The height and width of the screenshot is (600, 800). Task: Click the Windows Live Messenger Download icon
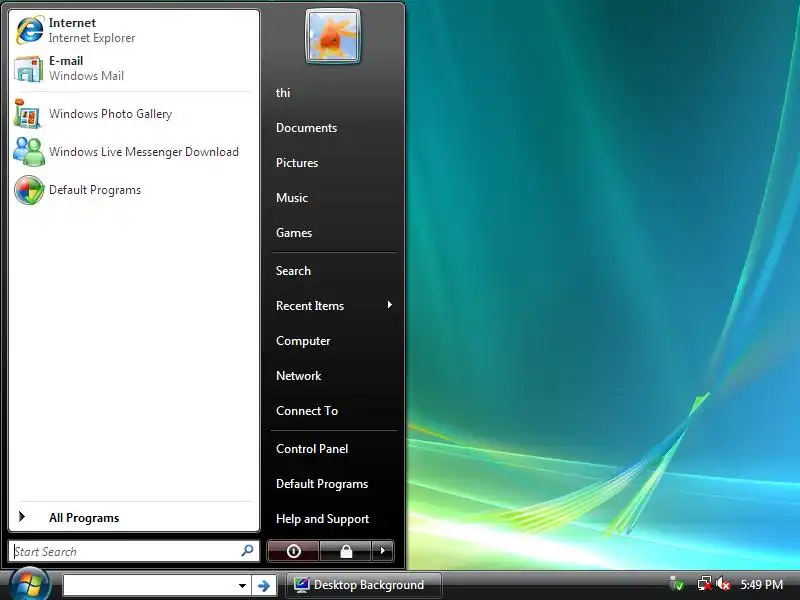29,152
